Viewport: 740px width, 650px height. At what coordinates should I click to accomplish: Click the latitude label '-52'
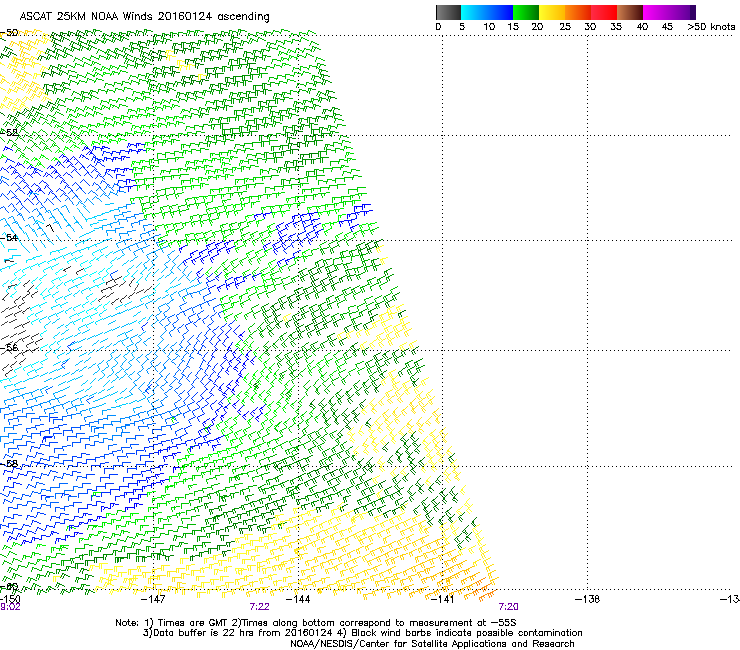point(9,133)
